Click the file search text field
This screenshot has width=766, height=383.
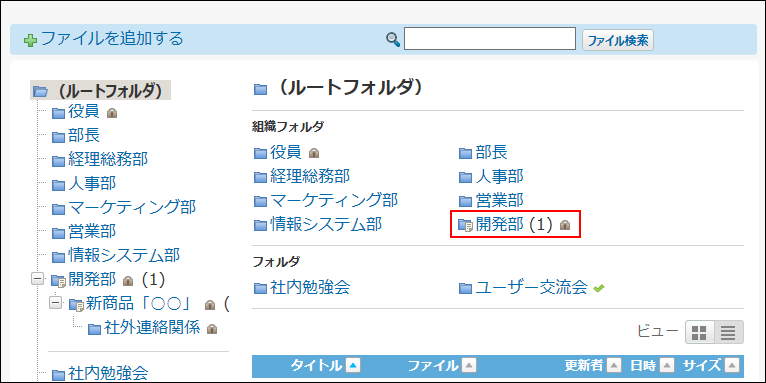489,39
